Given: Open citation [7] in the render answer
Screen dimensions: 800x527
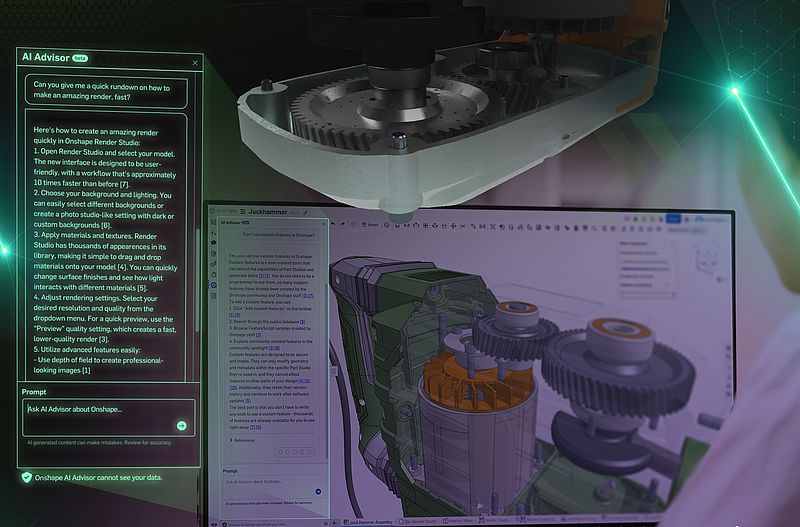Looking at the screenshot, I should pos(125,184).
